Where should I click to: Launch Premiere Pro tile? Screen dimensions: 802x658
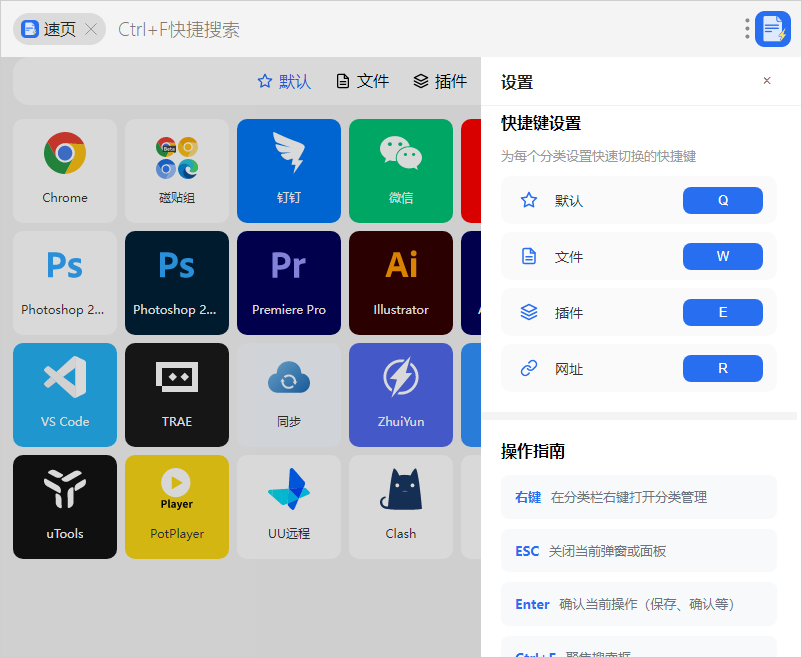(x=289, y=283)
